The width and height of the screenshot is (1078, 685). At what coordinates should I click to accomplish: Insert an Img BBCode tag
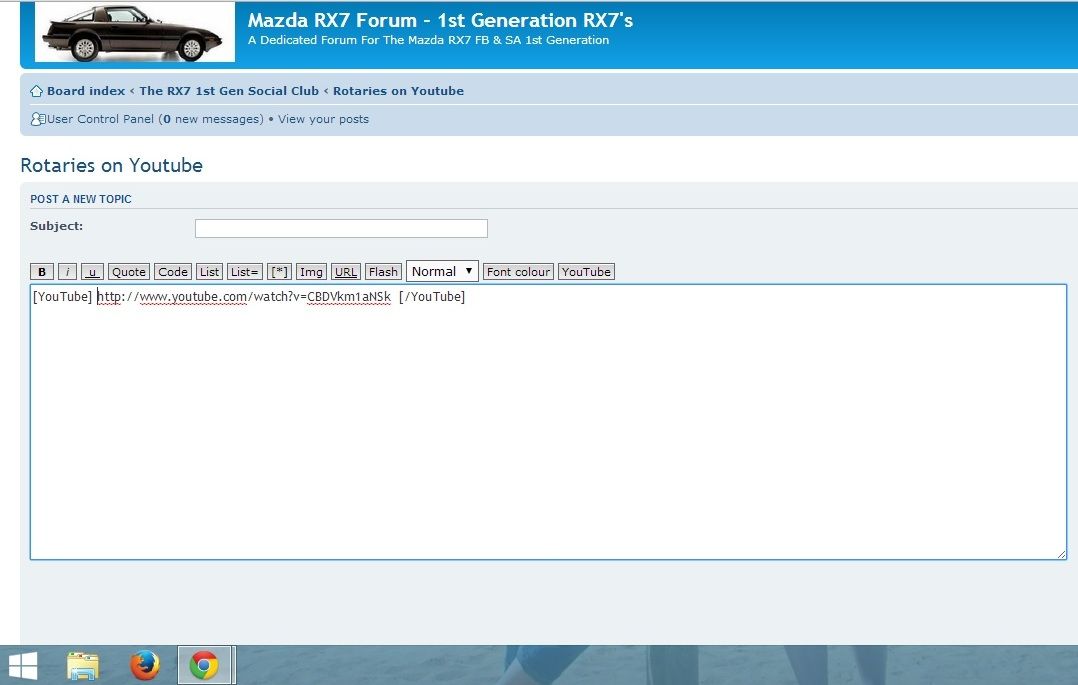(x=311, y=272)
